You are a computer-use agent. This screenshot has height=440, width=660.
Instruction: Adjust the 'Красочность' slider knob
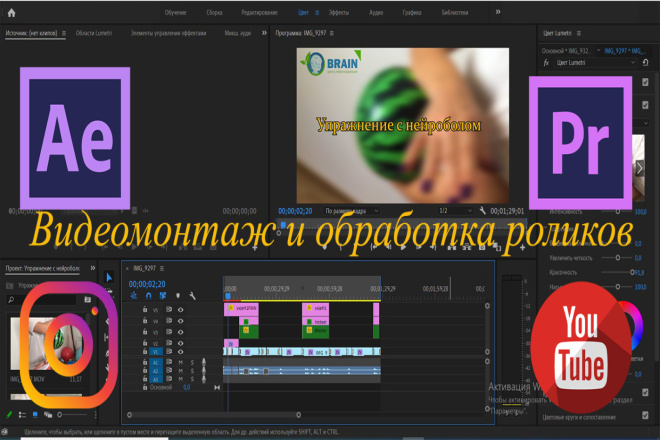click(x=632, y=272)
